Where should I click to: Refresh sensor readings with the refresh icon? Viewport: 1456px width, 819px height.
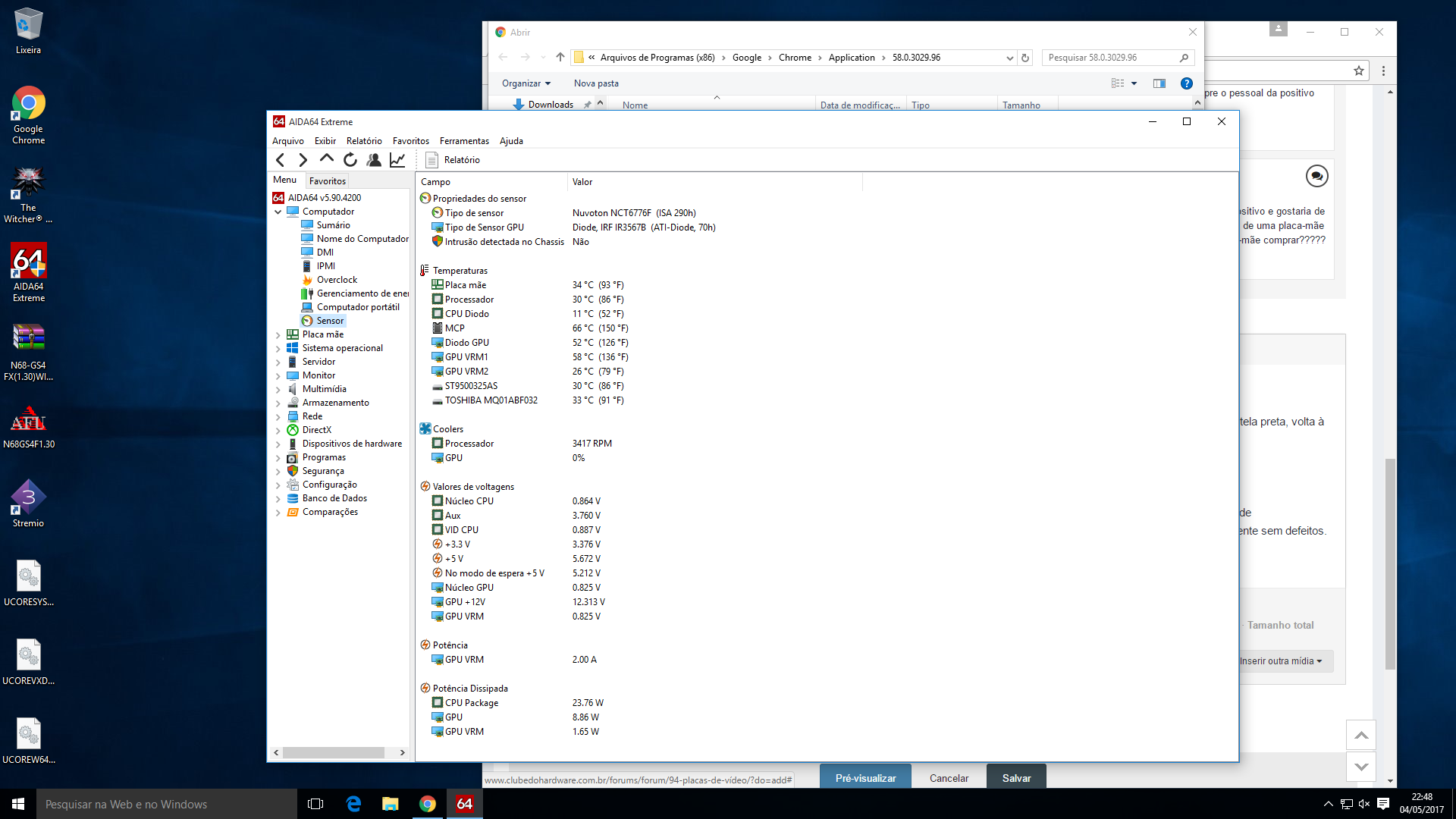pos(350,160)
